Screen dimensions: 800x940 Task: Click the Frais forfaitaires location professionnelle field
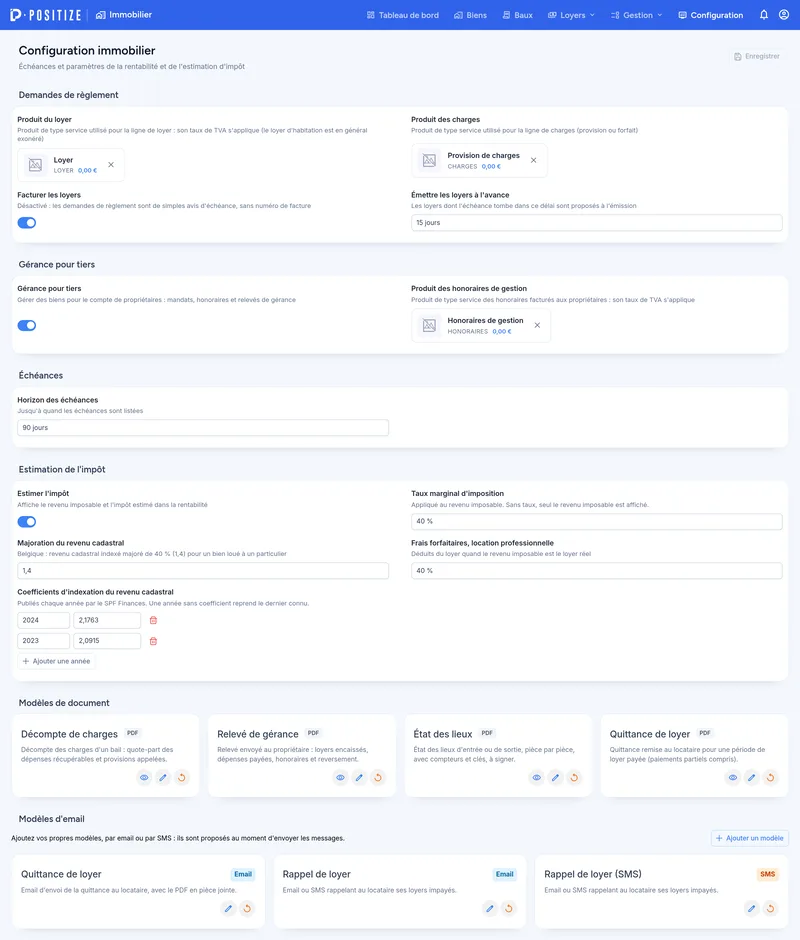click(x=597, y=571)
